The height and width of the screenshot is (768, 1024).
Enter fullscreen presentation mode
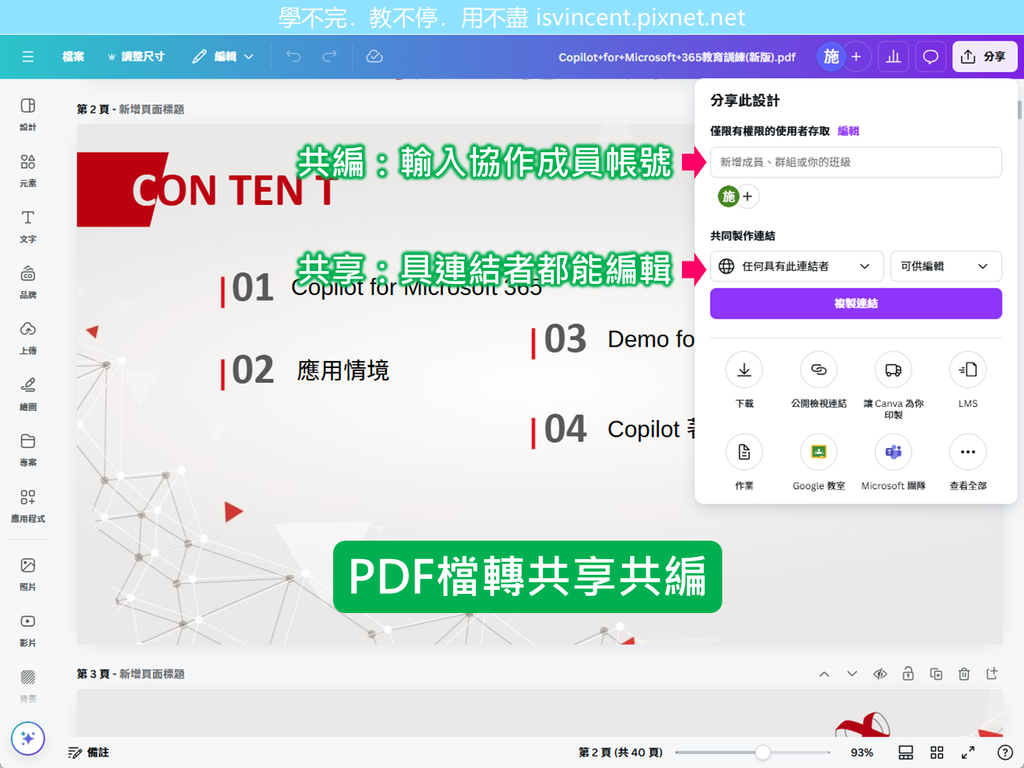point(968,752)
